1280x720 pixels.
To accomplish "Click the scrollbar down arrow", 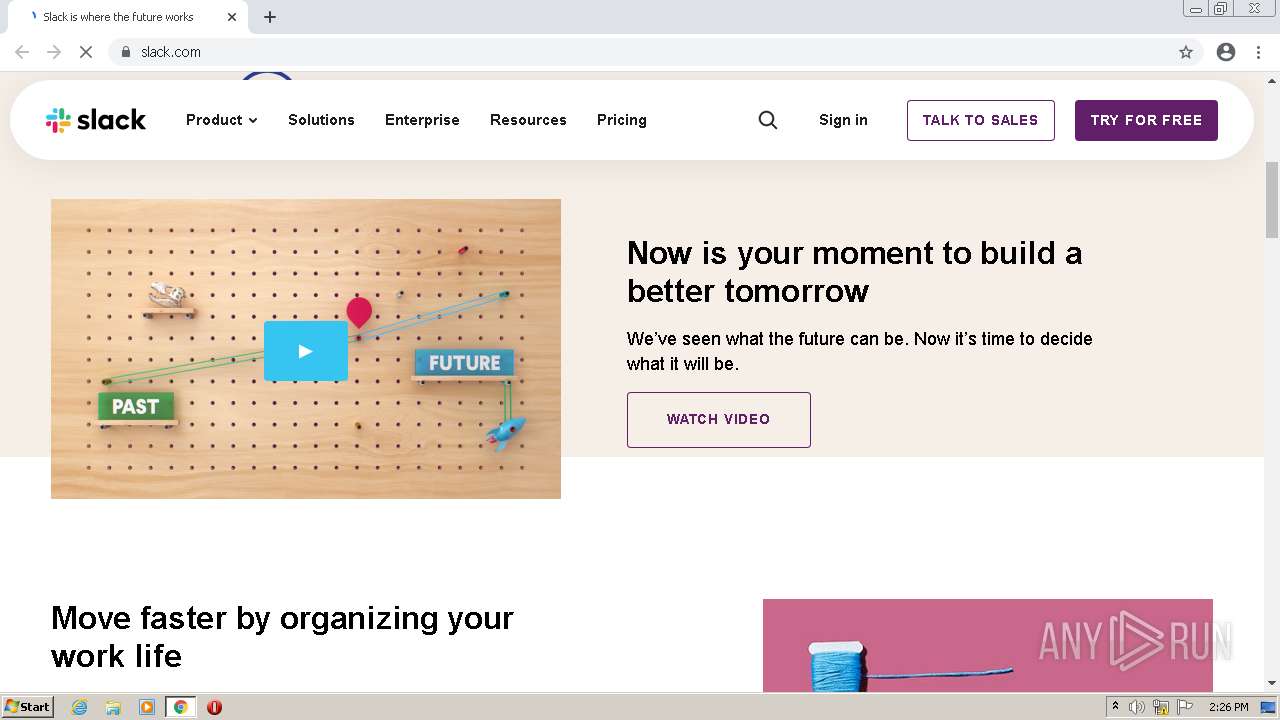I will pyautogui.click(x=1272, y=683).
